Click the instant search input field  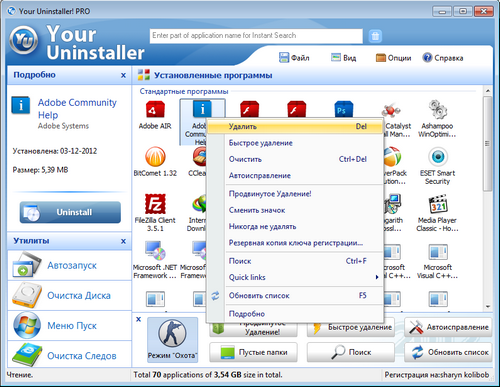[x=256, y=36]
